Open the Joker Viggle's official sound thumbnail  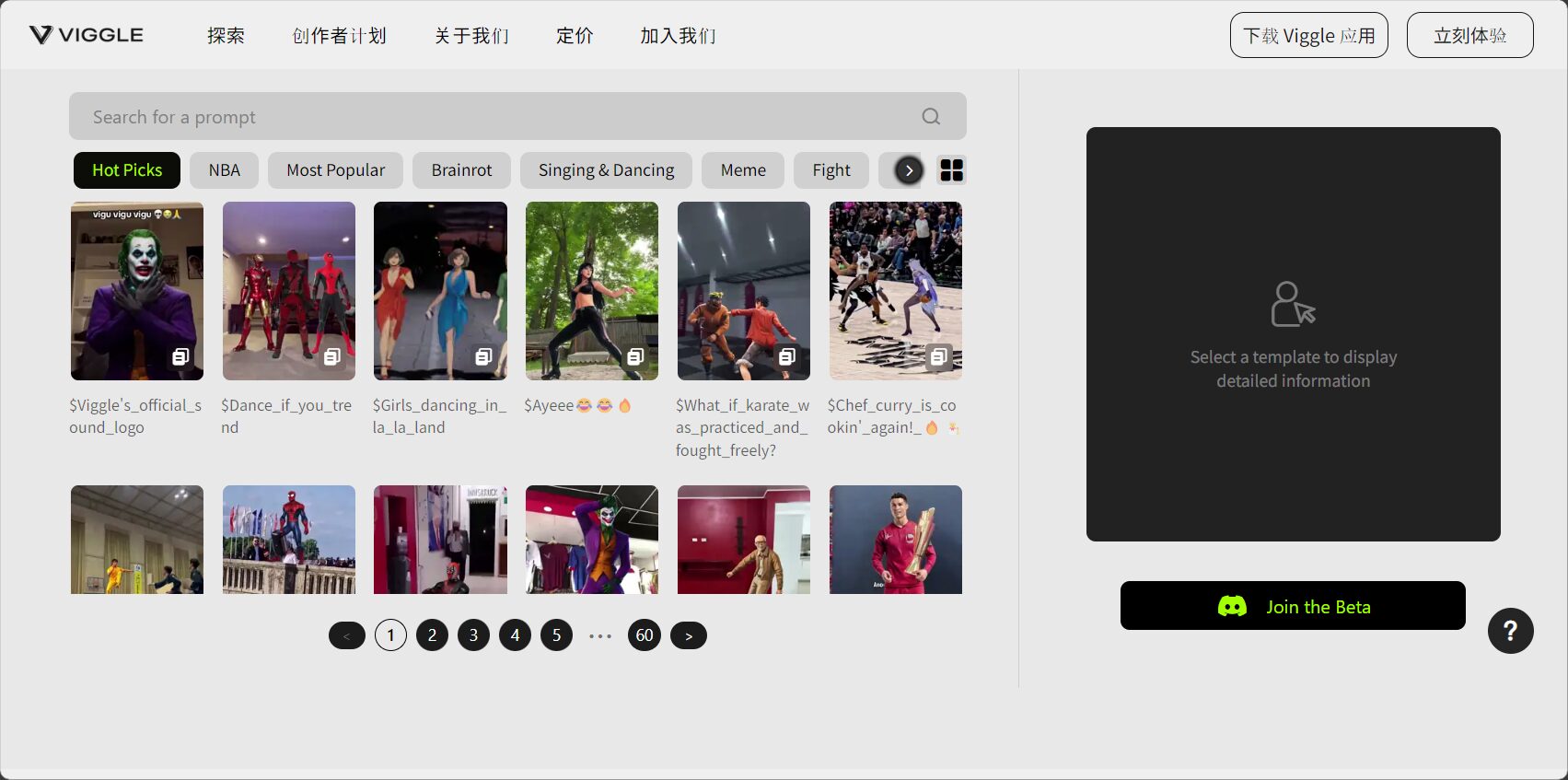coord(137,291)
